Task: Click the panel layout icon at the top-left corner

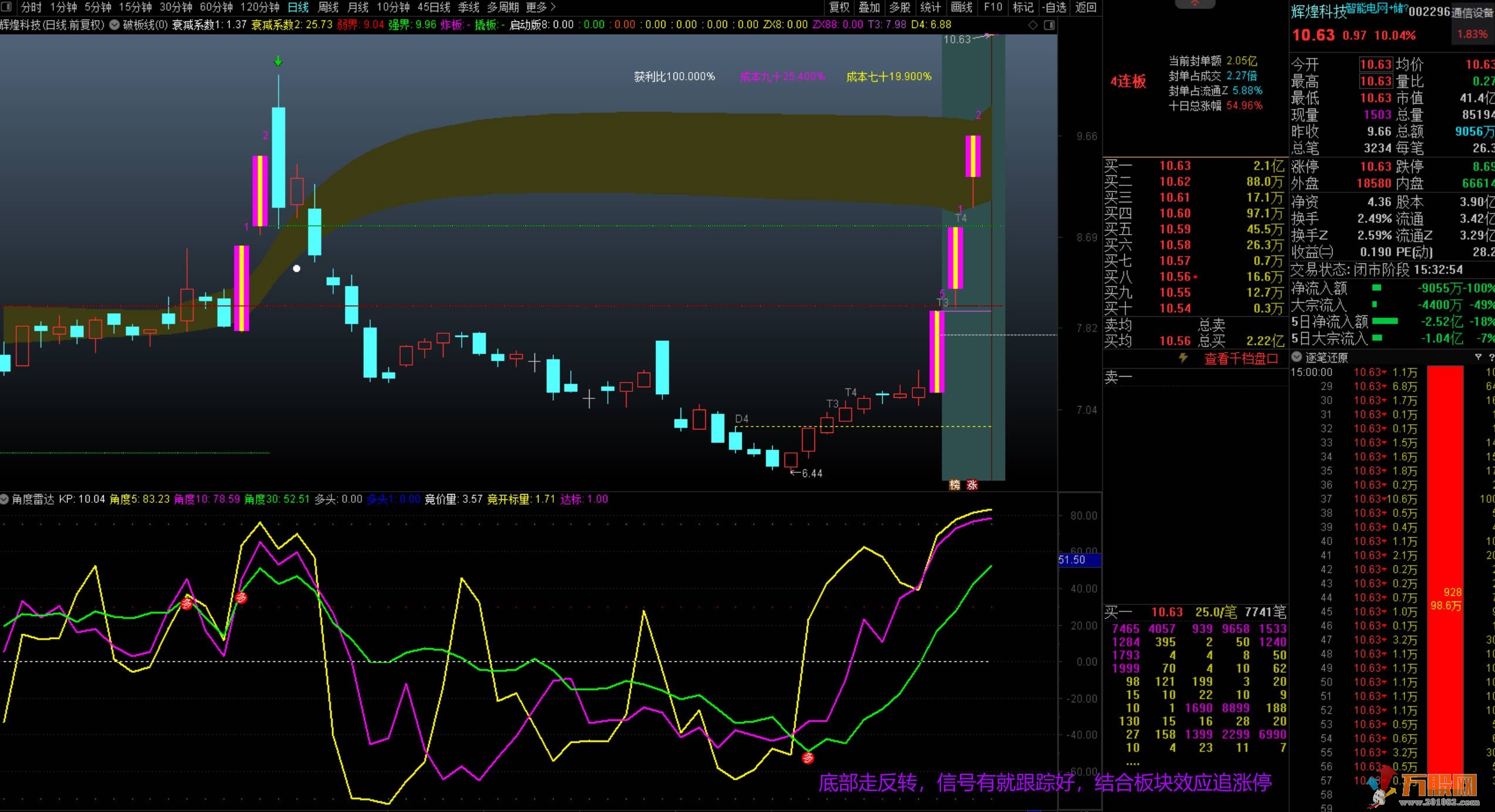Action: [6, 7]
